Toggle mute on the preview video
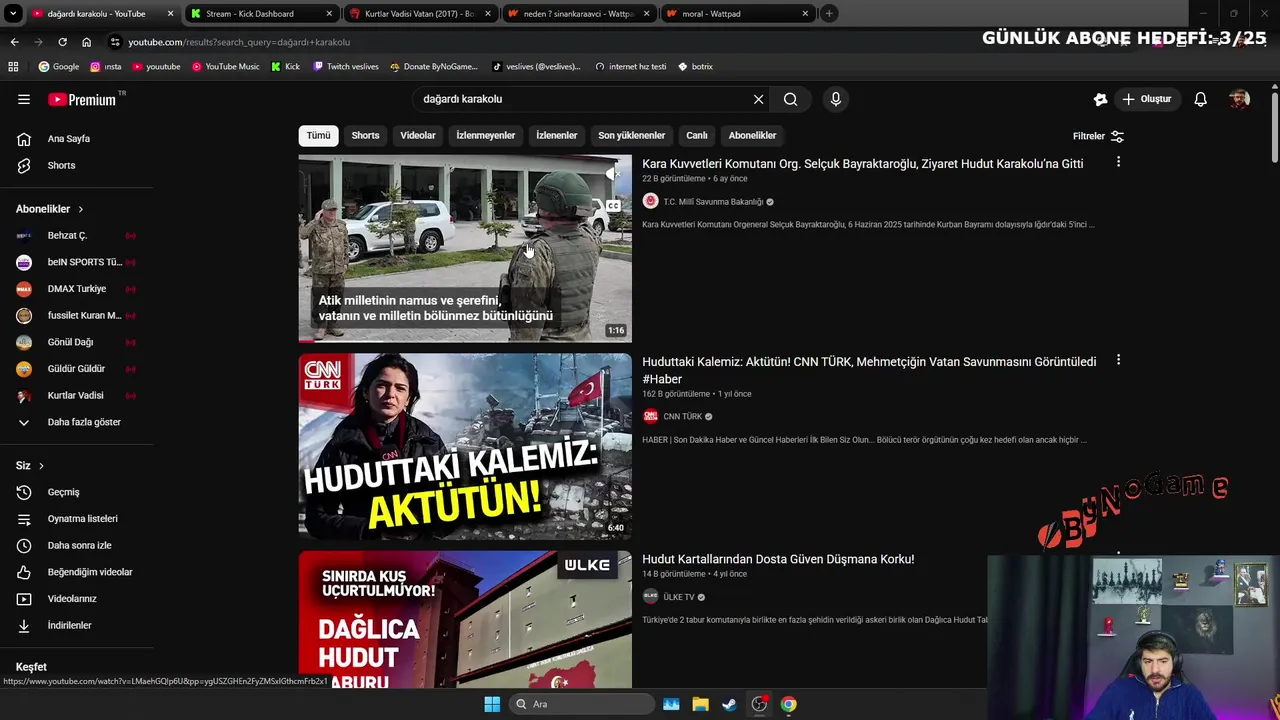Viewport: 1280px width, 720px height. [x=613, y=174]
